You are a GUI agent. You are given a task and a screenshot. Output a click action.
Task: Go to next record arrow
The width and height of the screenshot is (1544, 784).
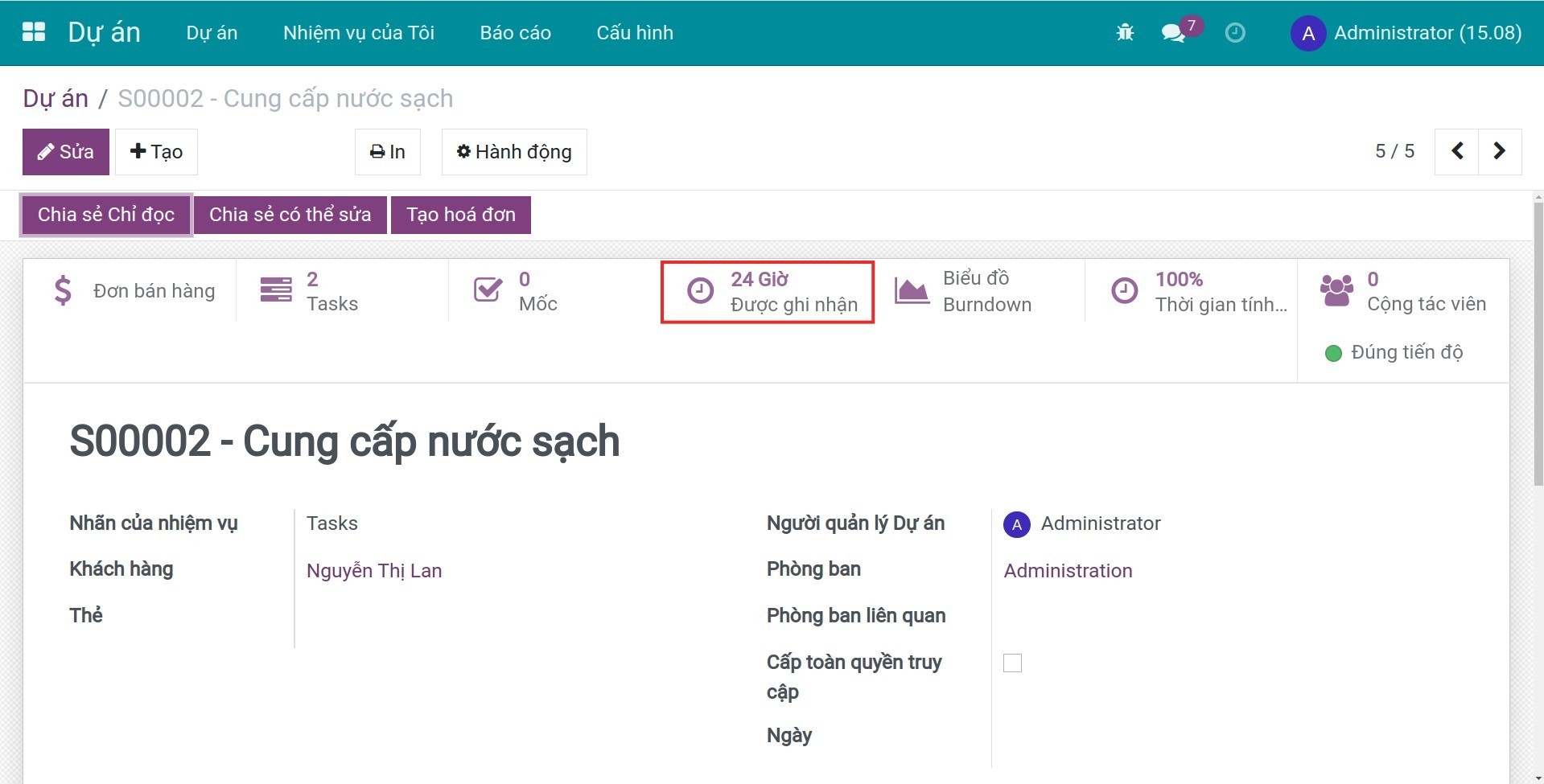(x=1499, y=151)
